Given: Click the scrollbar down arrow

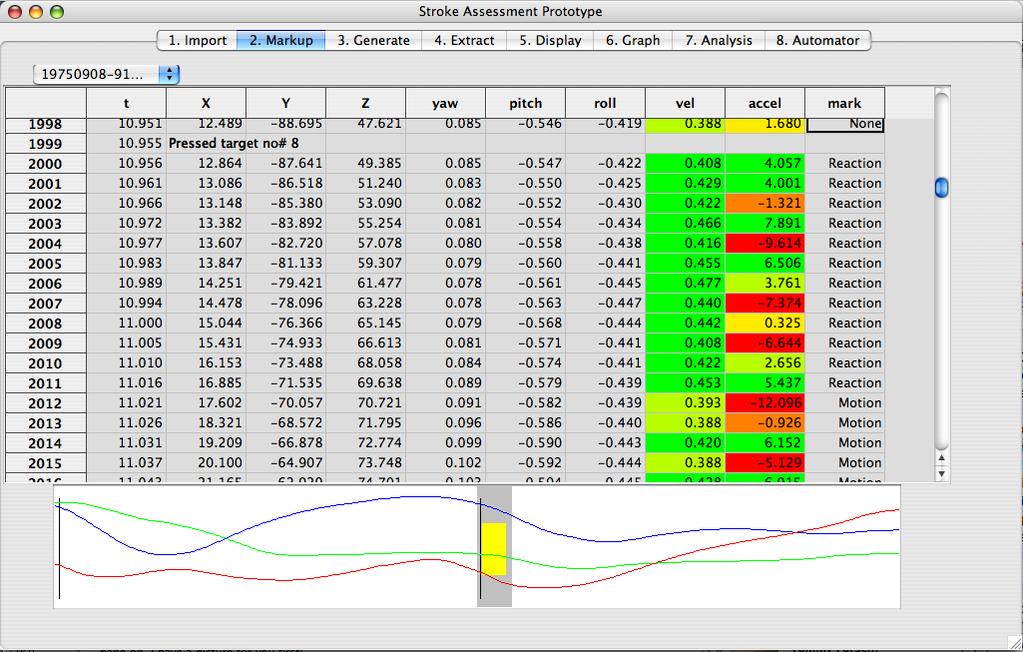Looking at the screenshot, I should (941, 473).
